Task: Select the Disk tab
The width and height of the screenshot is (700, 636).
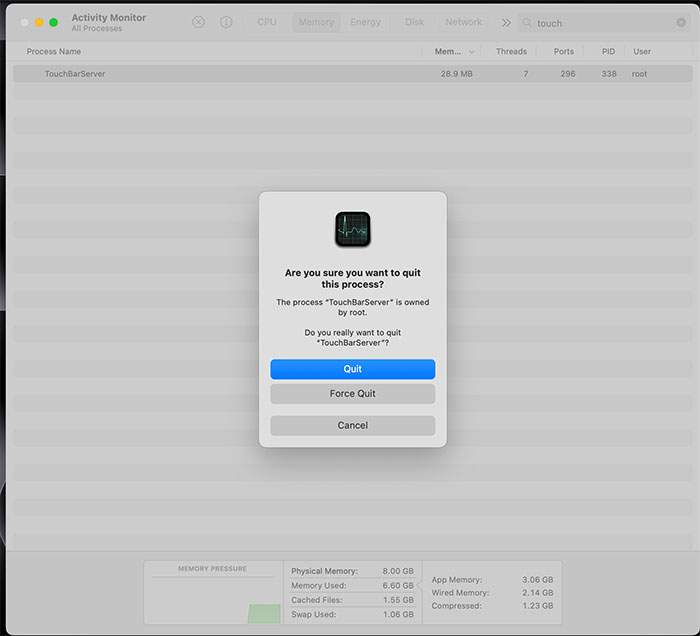Action: 414,22
